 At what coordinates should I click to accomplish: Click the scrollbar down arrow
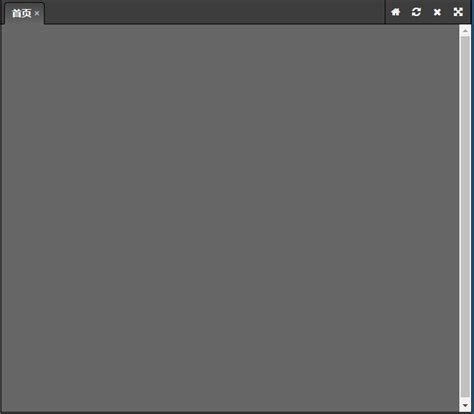tap(465, 405)
